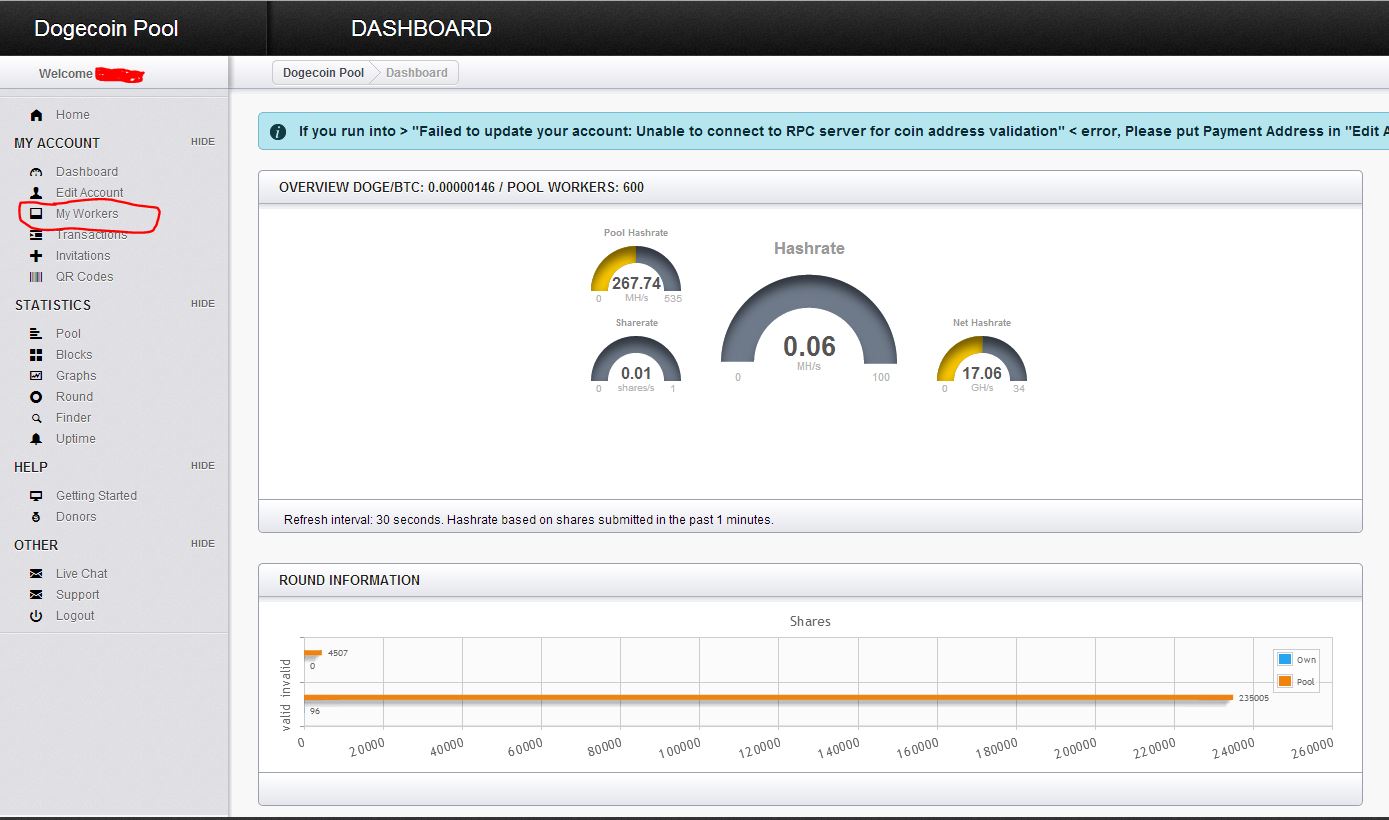Click the Refresh interval footer text
Screen dimensions: 1389x820
point(529,520)
